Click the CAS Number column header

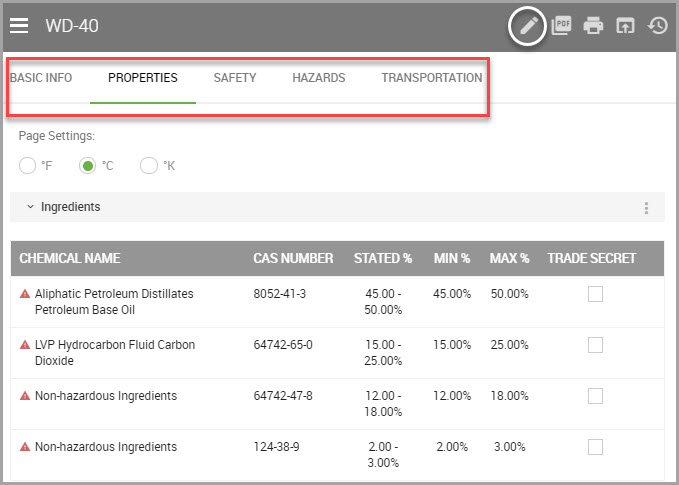point(293,259)
